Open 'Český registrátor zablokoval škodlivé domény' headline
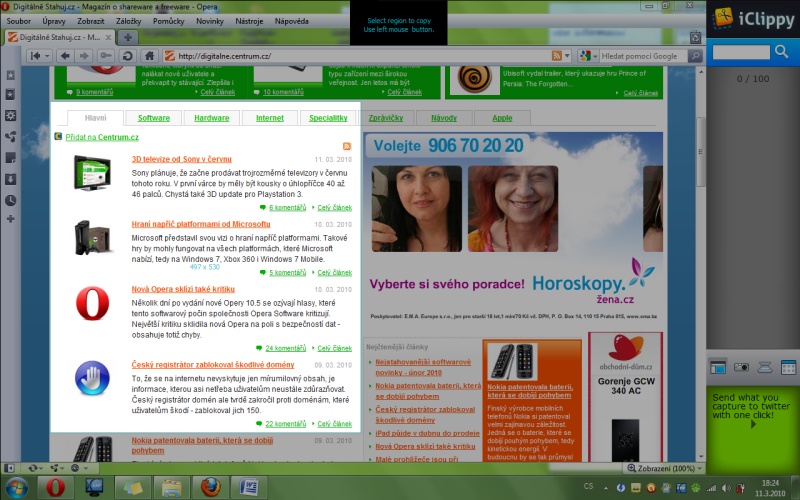The width and height of the screenshot is (800, 500). coord(213,365)
